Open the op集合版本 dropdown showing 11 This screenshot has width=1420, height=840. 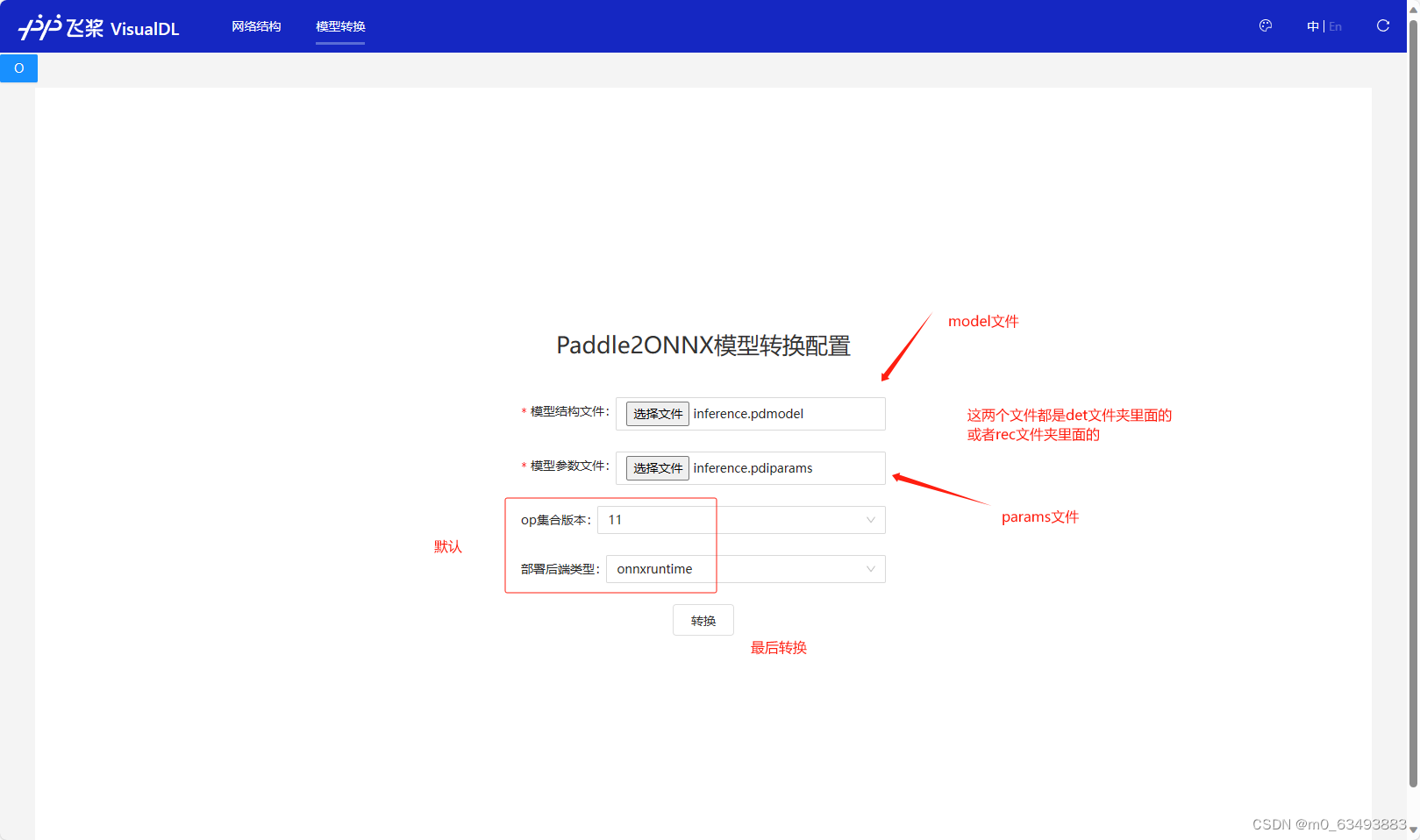[x=741, y=520]
